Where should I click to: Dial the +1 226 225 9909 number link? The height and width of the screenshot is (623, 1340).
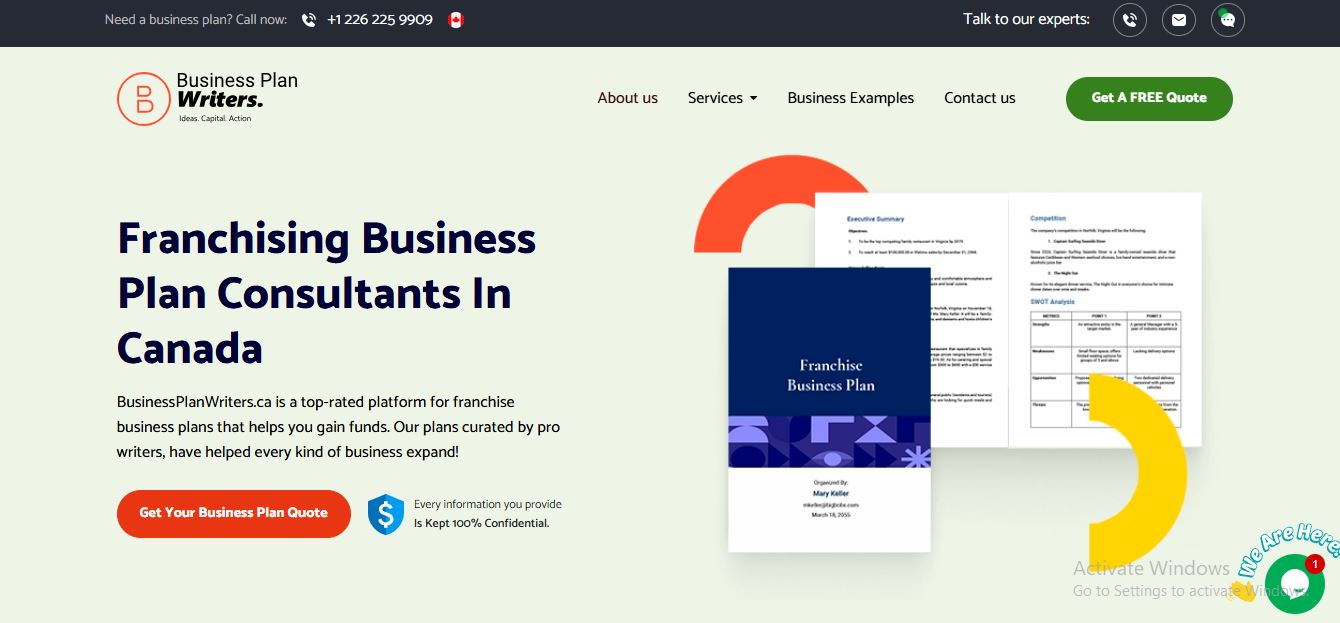(379, 20)
